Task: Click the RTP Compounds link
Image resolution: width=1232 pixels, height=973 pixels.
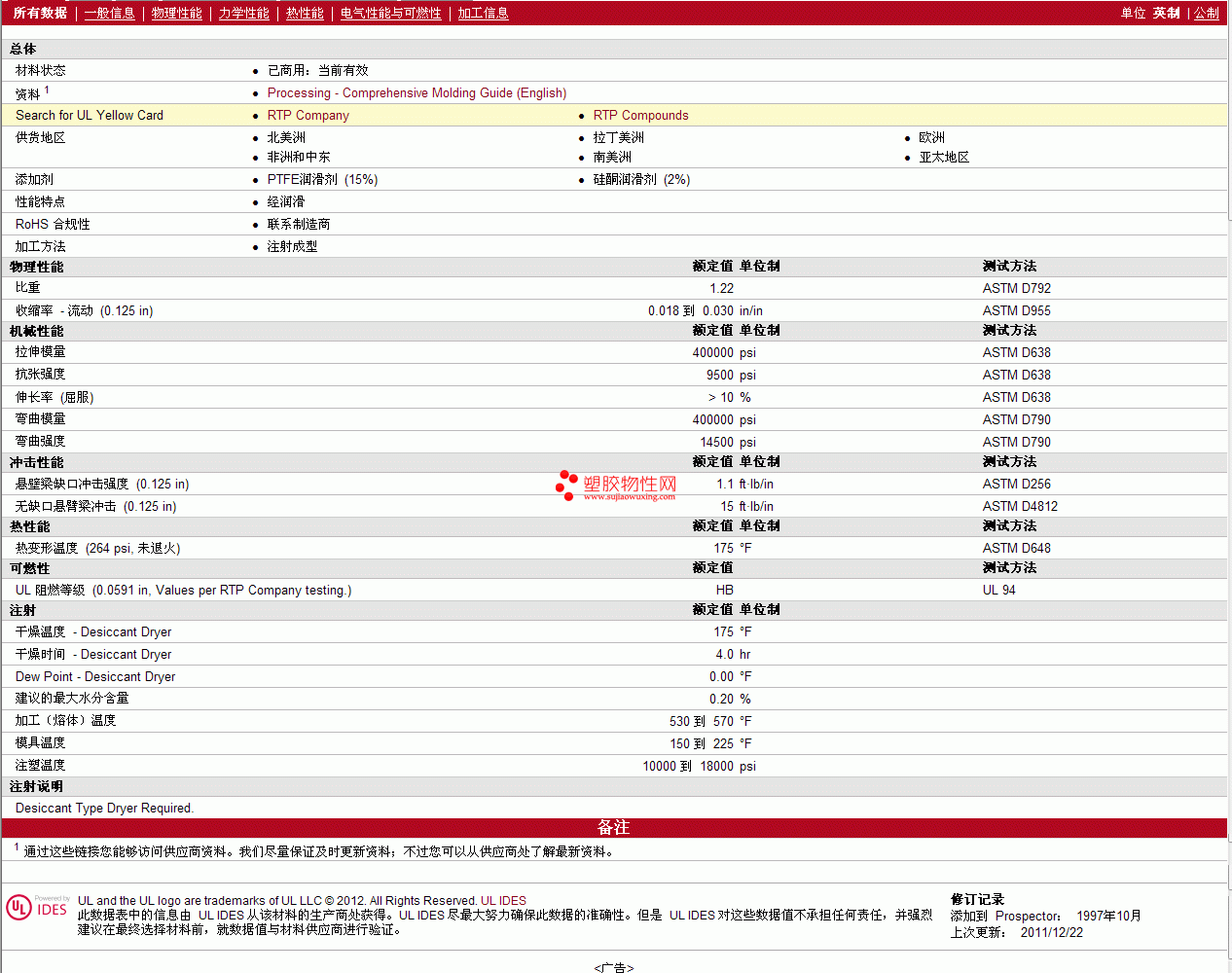Action: click(640, 115)
